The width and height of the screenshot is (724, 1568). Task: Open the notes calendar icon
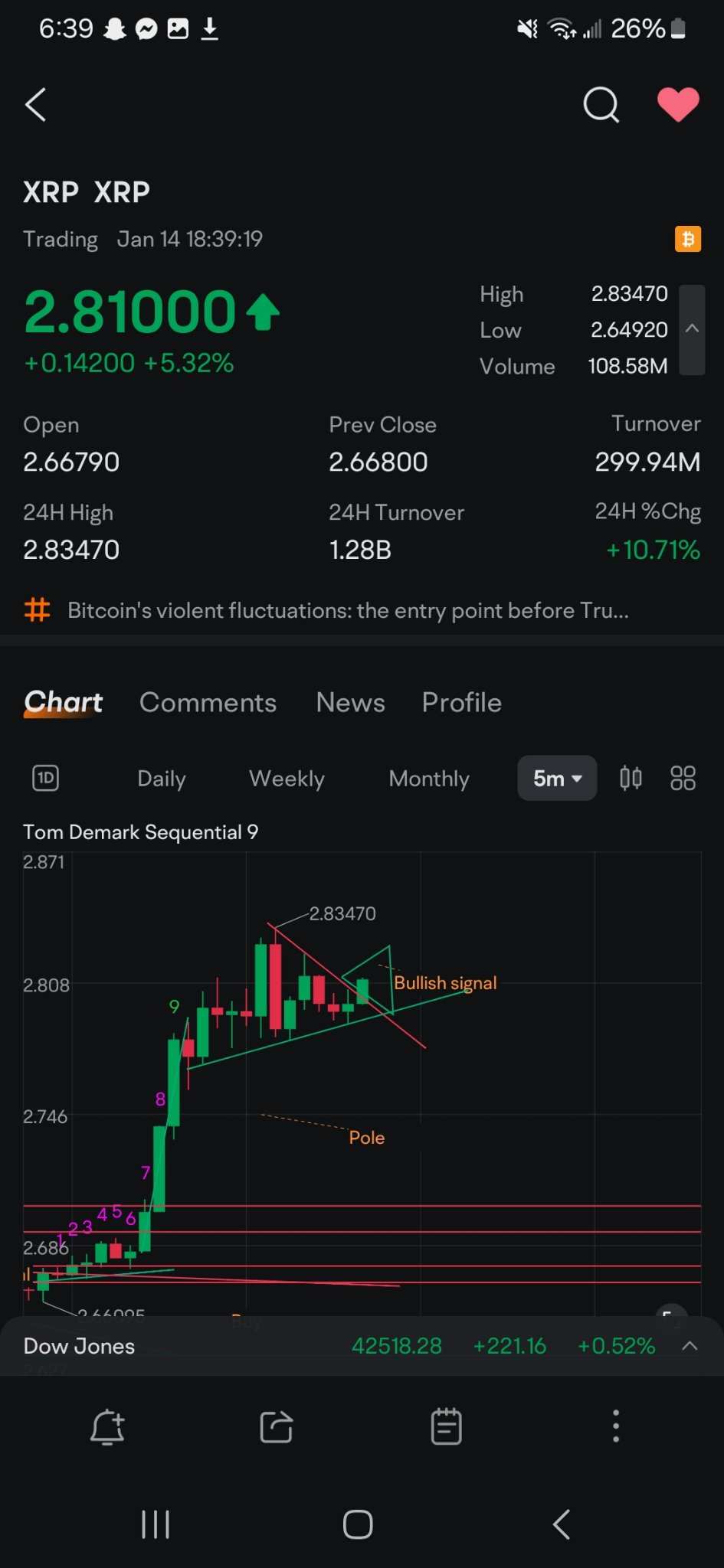click(x=447, y=1427)
